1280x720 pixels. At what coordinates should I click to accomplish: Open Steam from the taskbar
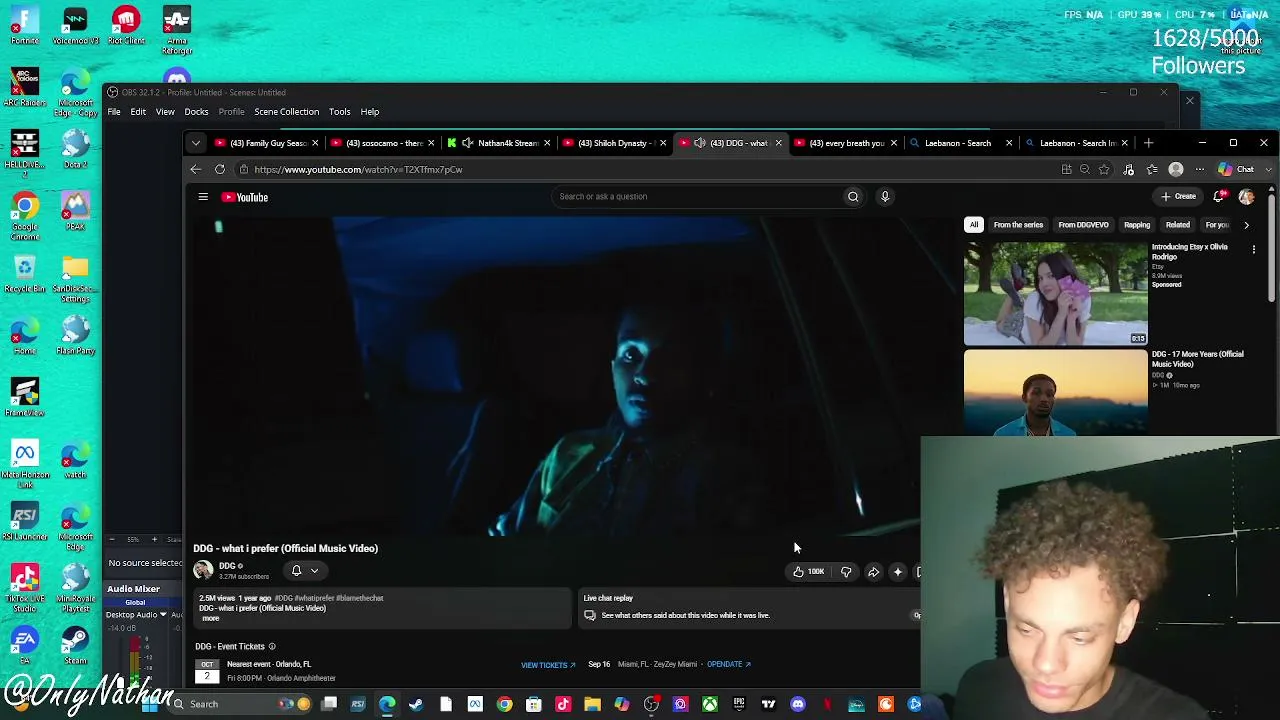click(x=416, y=705)
